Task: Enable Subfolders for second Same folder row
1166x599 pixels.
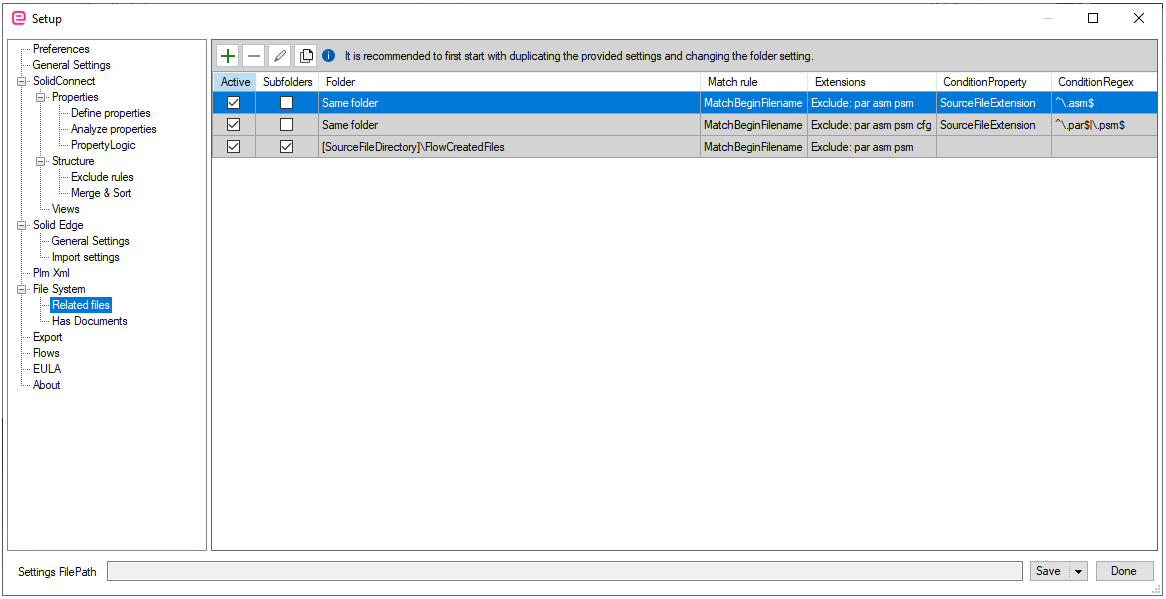Action: tap(286, 125)
